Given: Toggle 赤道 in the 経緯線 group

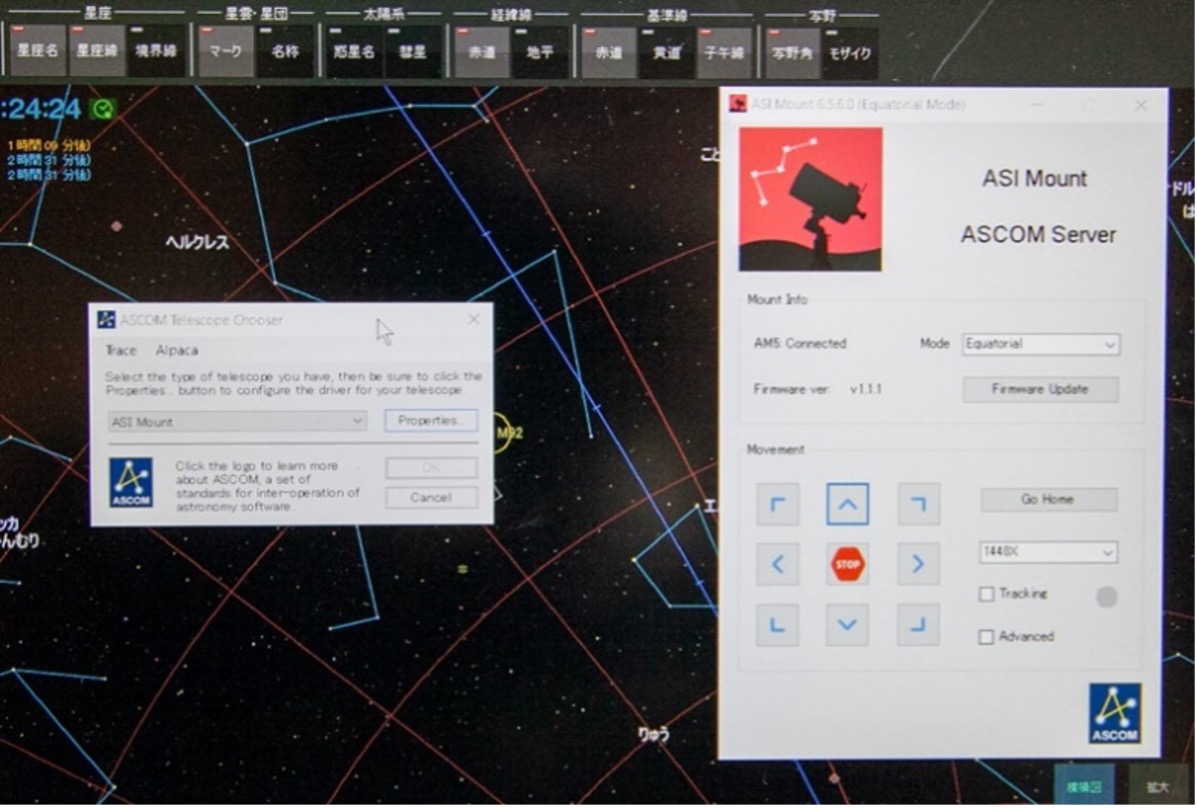Looking at the screenshot, I should coord(482,51).
